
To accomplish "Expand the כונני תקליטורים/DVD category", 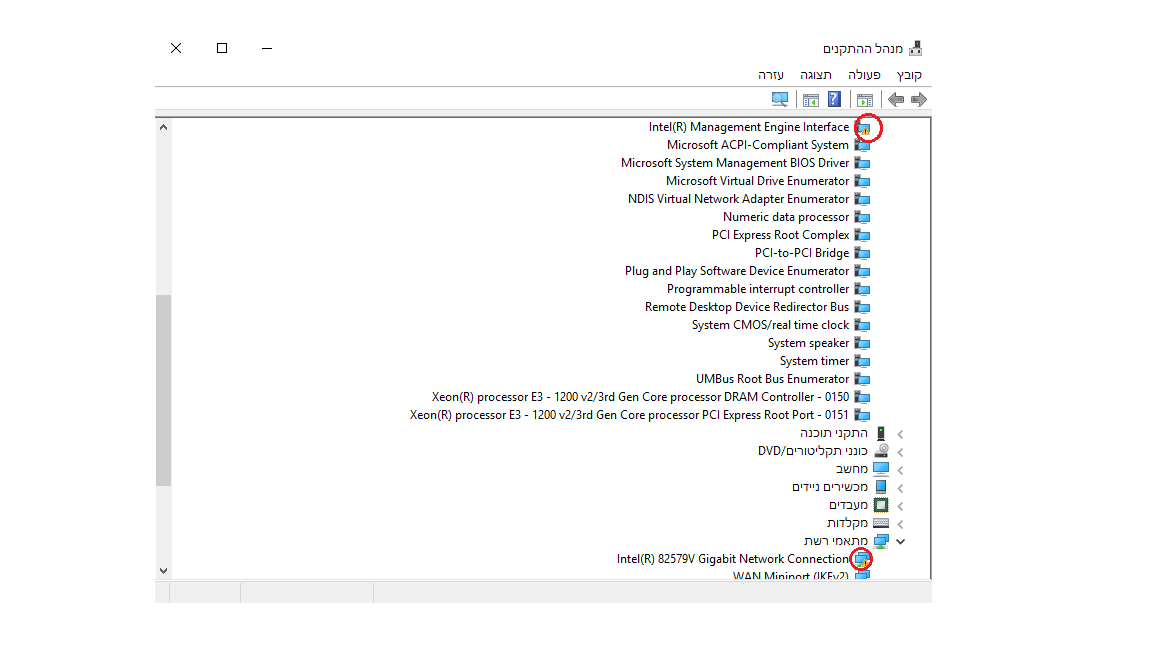I will tap(900, 452).
